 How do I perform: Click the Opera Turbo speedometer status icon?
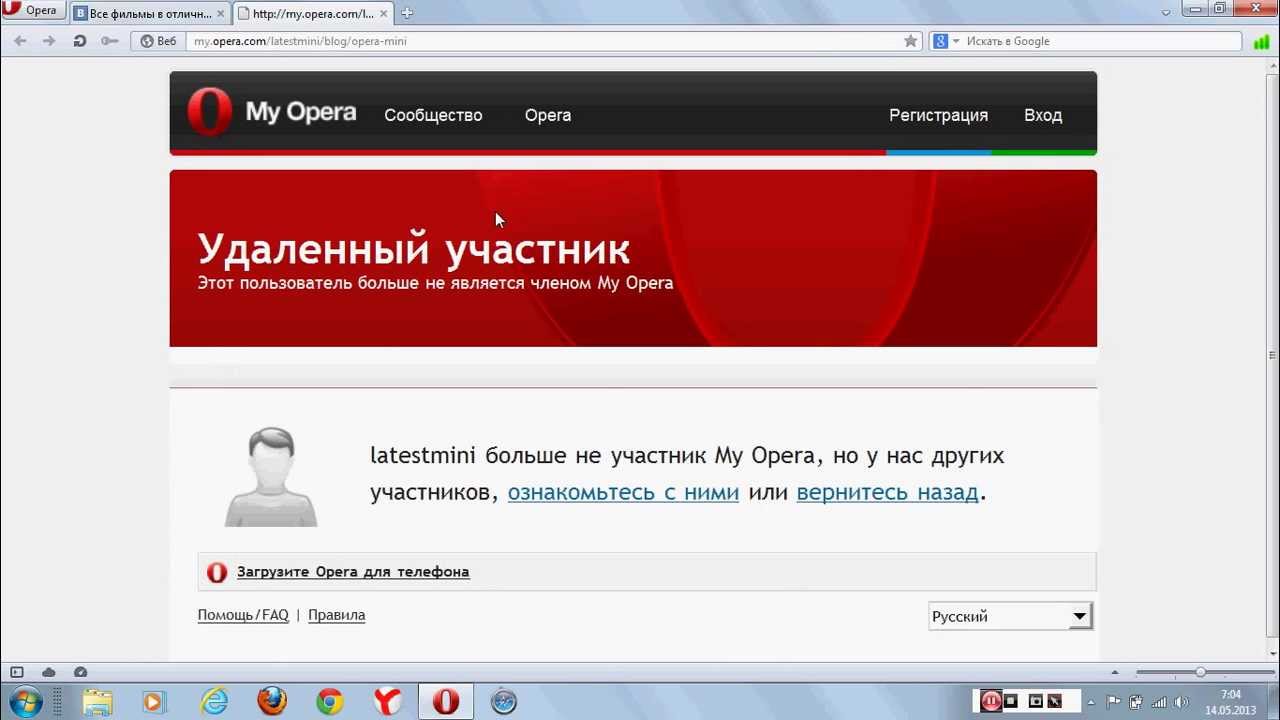coord(81,672)
